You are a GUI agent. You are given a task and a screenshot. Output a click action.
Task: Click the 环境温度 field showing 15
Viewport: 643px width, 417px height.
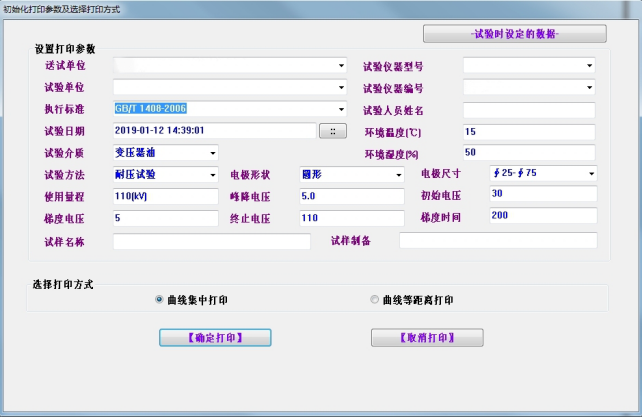click(529, 132)
